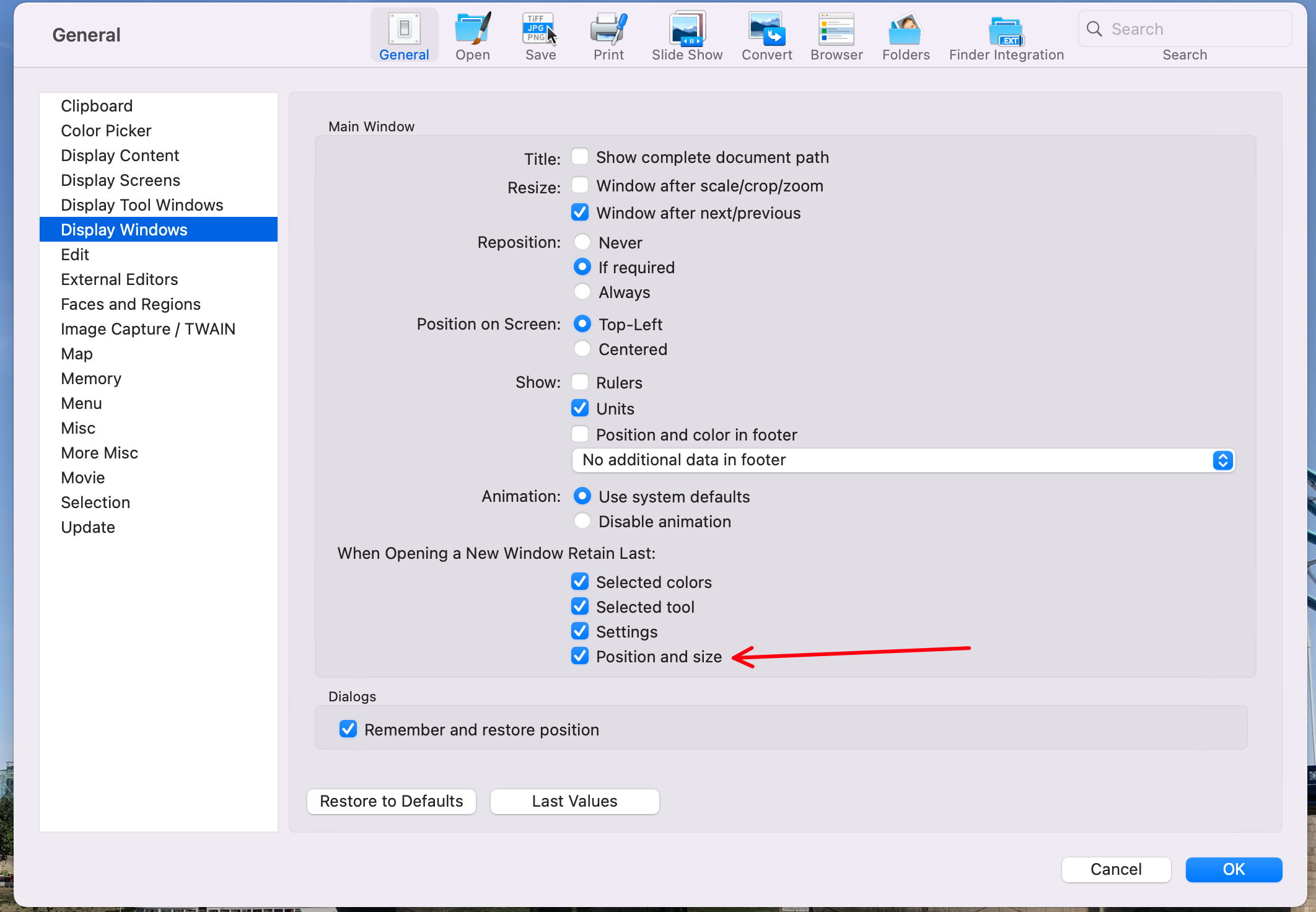Open the Save settings tab
The height and width of the screenshot is (912, 1316).
(542, 35)
